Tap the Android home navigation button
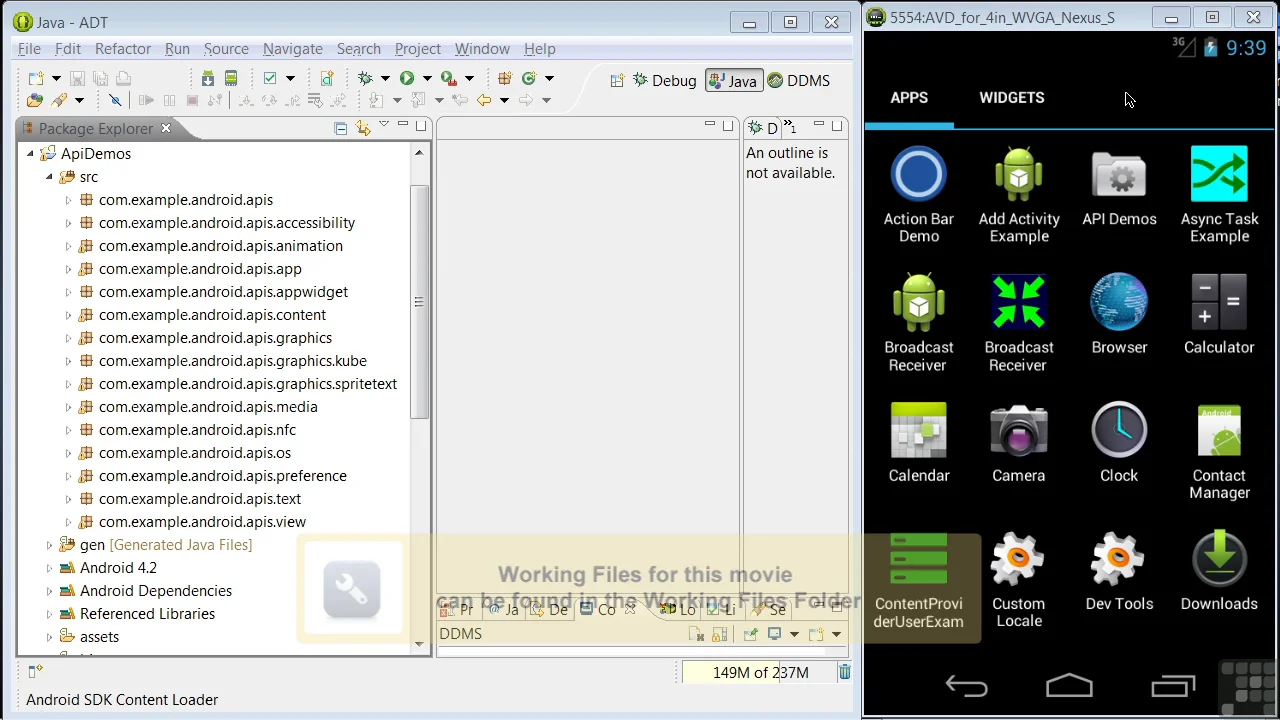The image size is (1280, 720). [x=1069, y=686]
